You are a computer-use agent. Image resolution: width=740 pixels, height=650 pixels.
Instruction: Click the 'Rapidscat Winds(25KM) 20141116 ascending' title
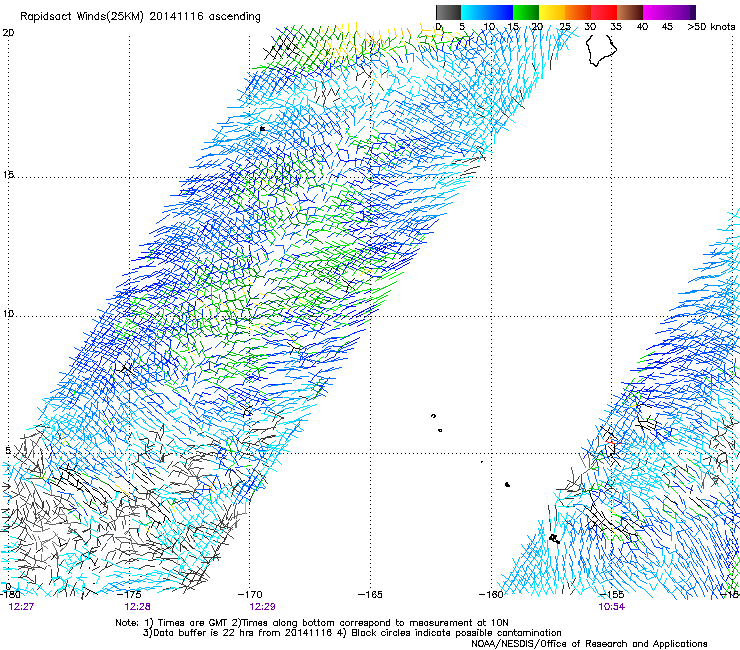(x=140, y=17)
